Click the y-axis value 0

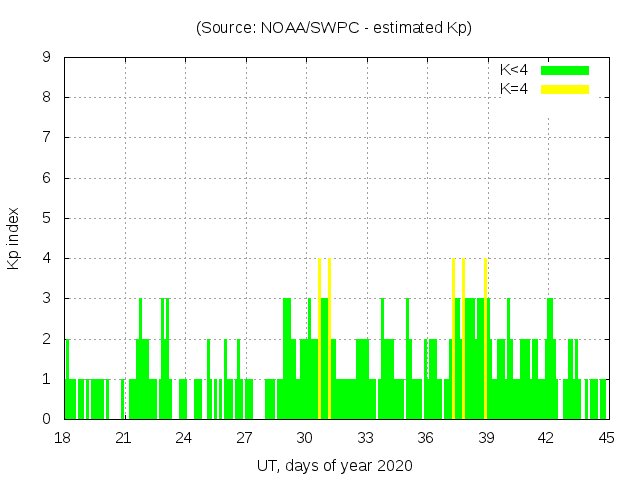click(x=47, y=419)
